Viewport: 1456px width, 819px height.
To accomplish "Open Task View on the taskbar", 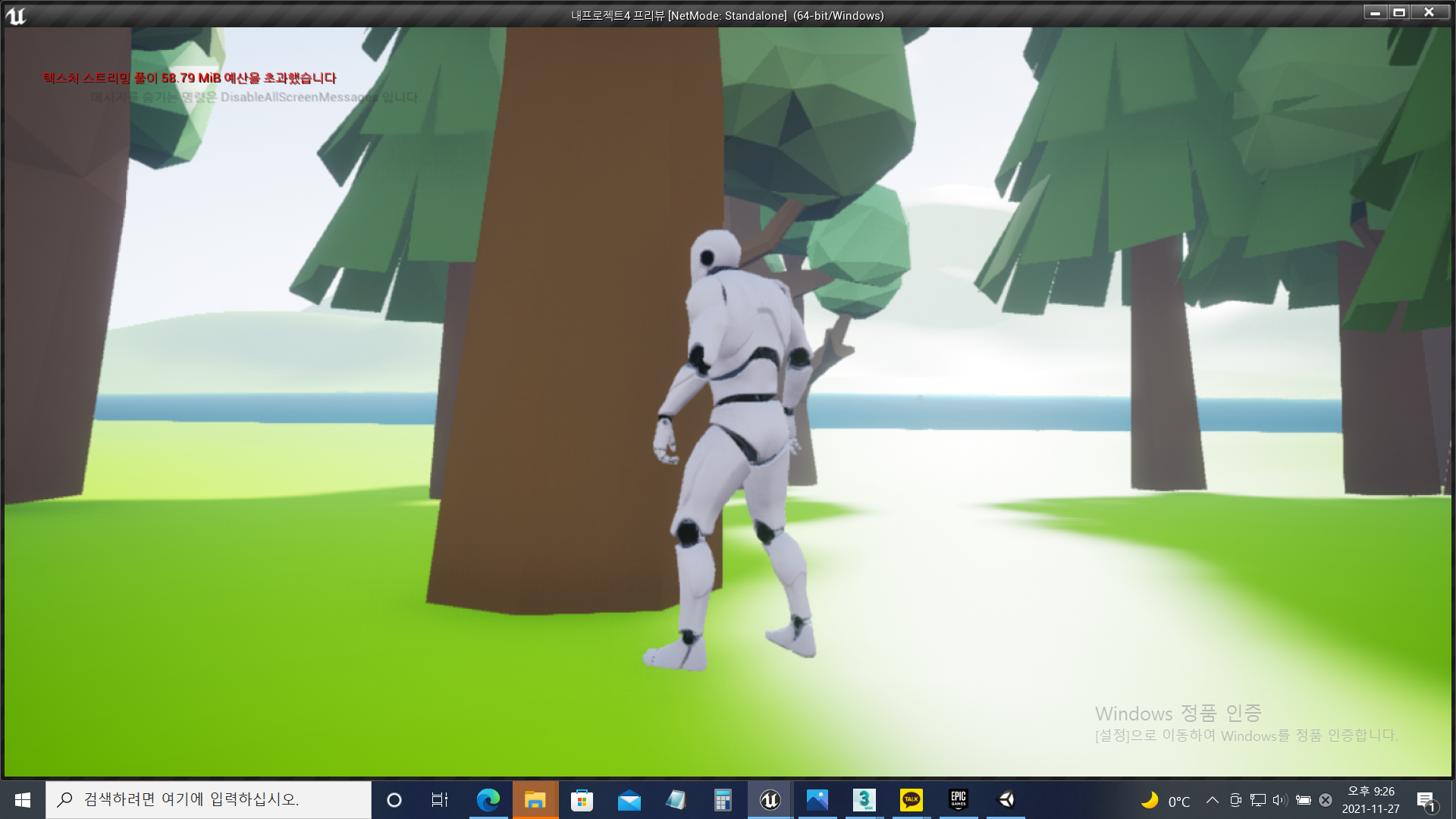I will (440, 800).
